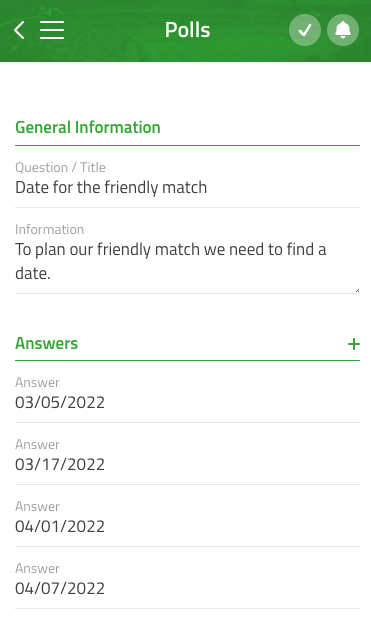
Task: Click the Answer label above 04/07/2022
Action: [x=38, y=568]
